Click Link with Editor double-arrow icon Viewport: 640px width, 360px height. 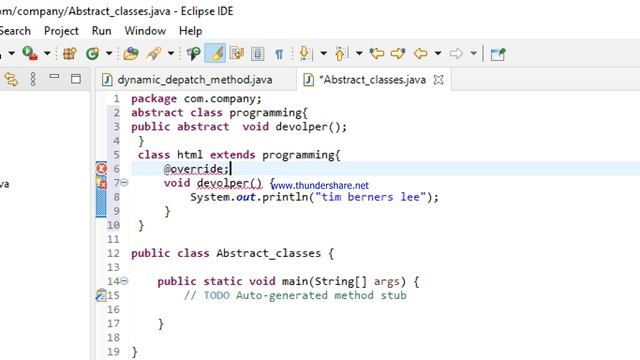pyautogui.click(x=11, y=79)
